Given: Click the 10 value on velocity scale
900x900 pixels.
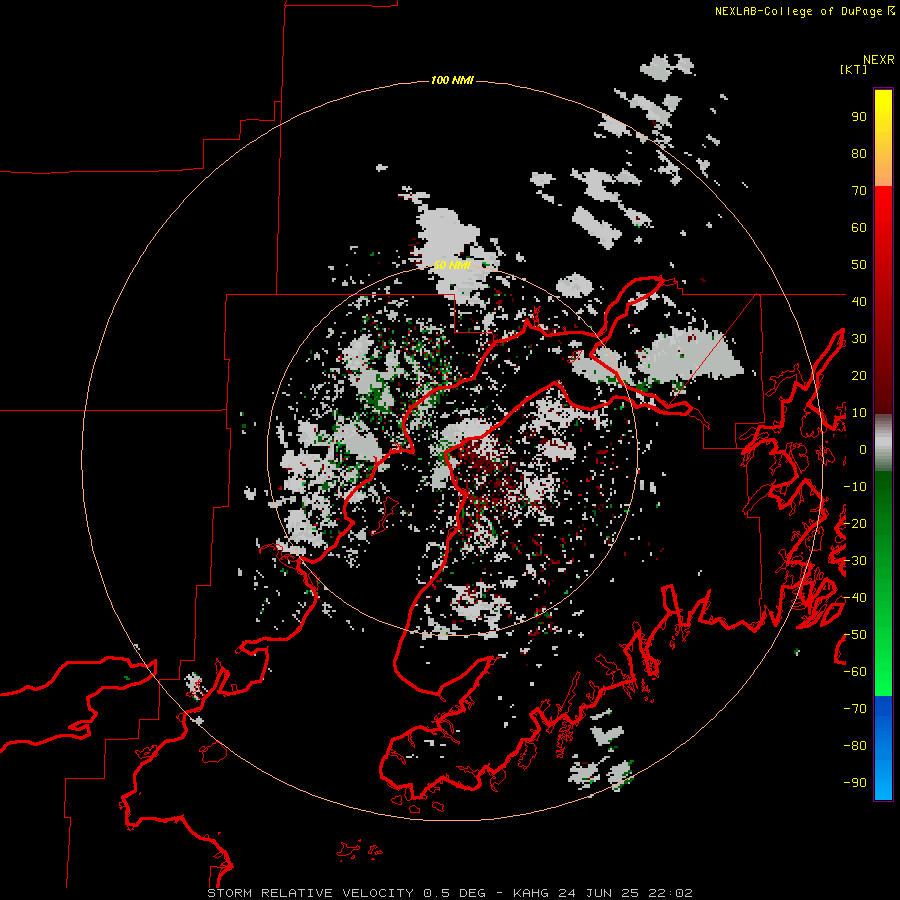Looking at the screenshot, I should [859, 413].
